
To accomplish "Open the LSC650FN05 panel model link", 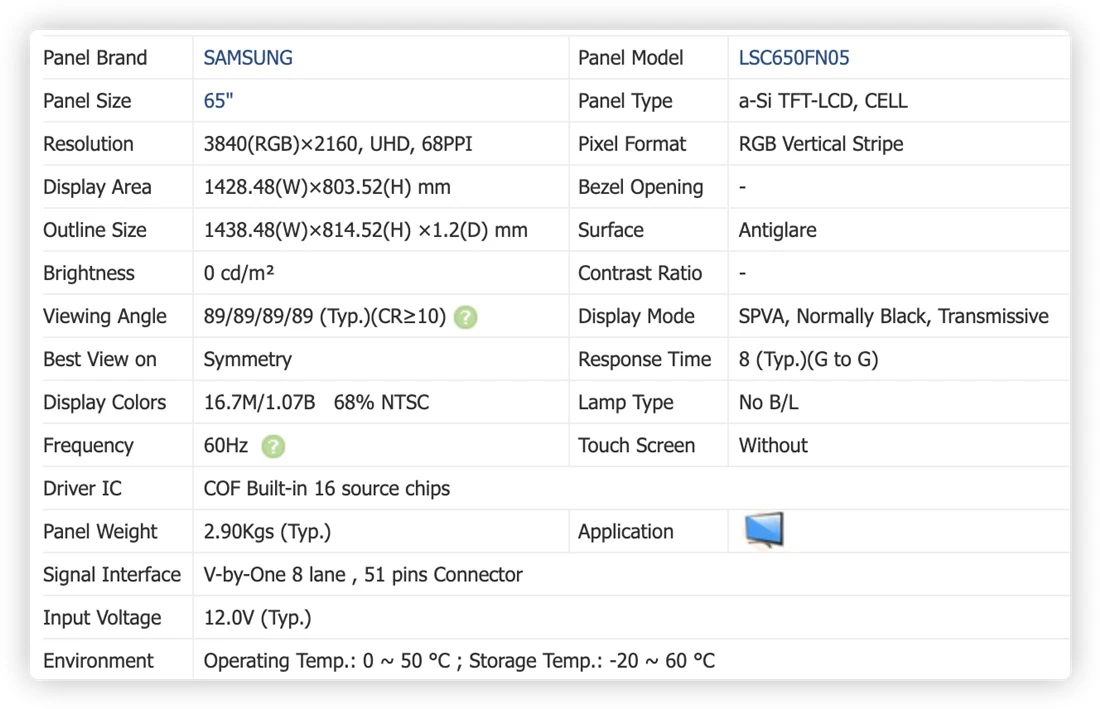I will click(793, 58).
